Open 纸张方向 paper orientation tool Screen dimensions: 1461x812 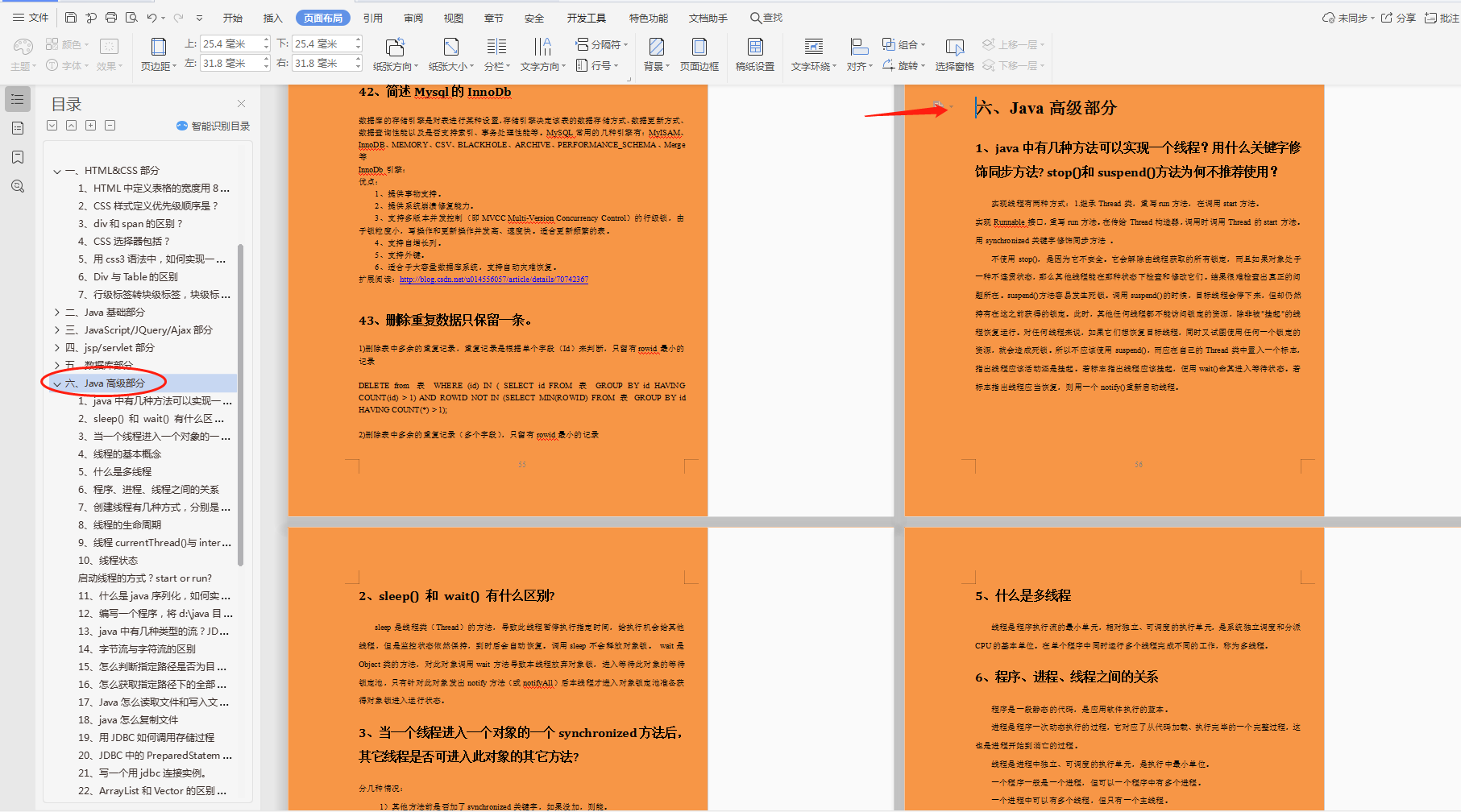point(396,54)
